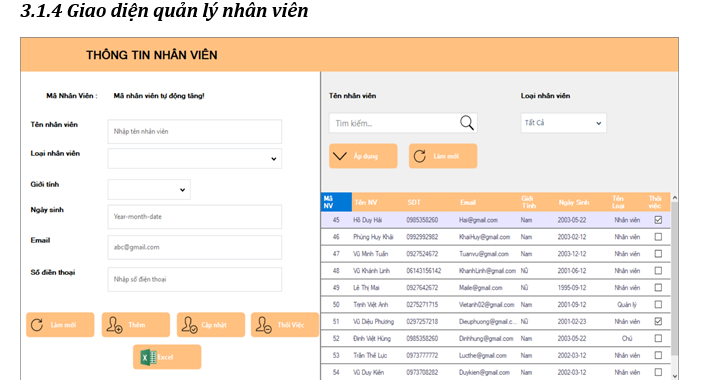Click user-remove icon on Thôi Việc button
702x390 pixels.
pos(264,325)
